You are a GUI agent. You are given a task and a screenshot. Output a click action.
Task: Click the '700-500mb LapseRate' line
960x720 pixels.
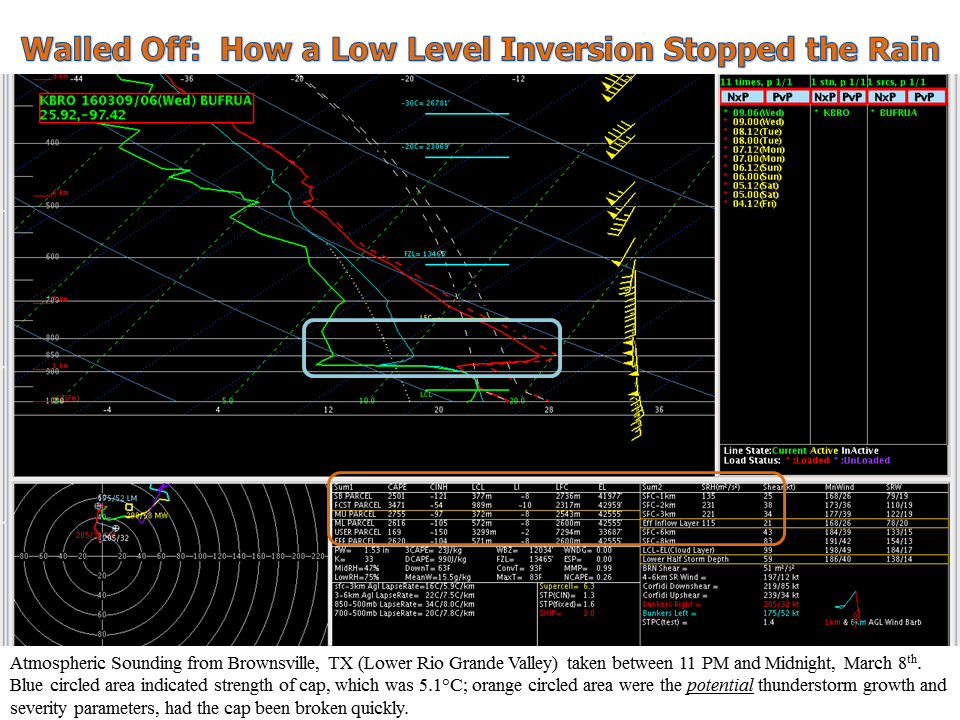405,613
